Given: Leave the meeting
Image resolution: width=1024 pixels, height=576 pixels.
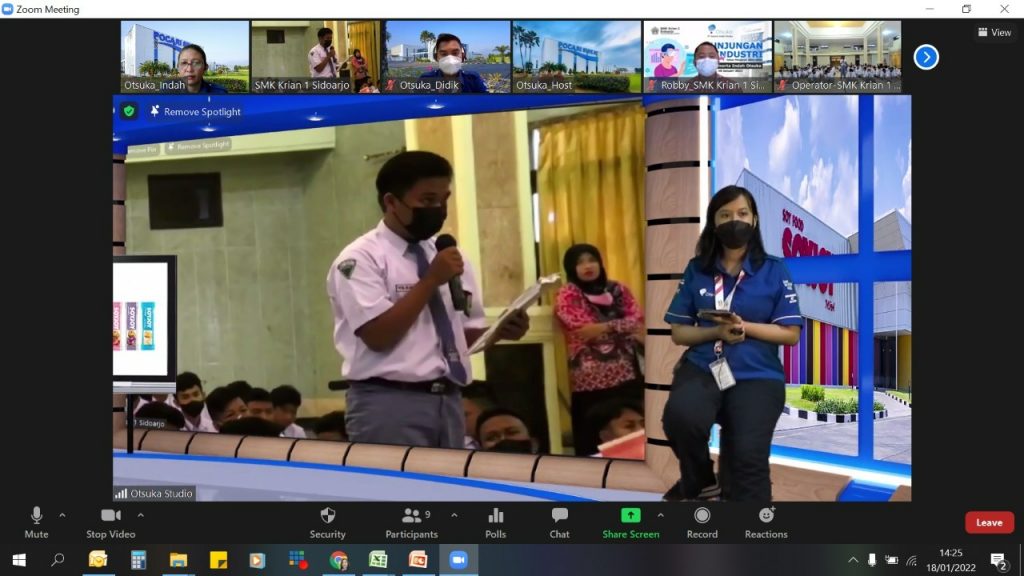Looking at the screenshot, I should point(988,522).
